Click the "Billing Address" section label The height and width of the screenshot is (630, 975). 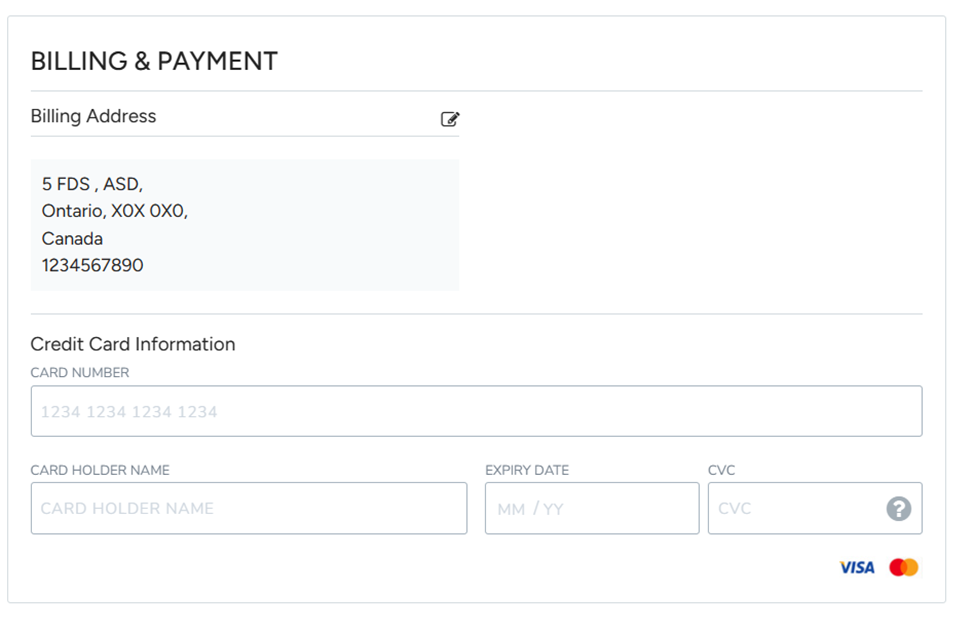93,116
